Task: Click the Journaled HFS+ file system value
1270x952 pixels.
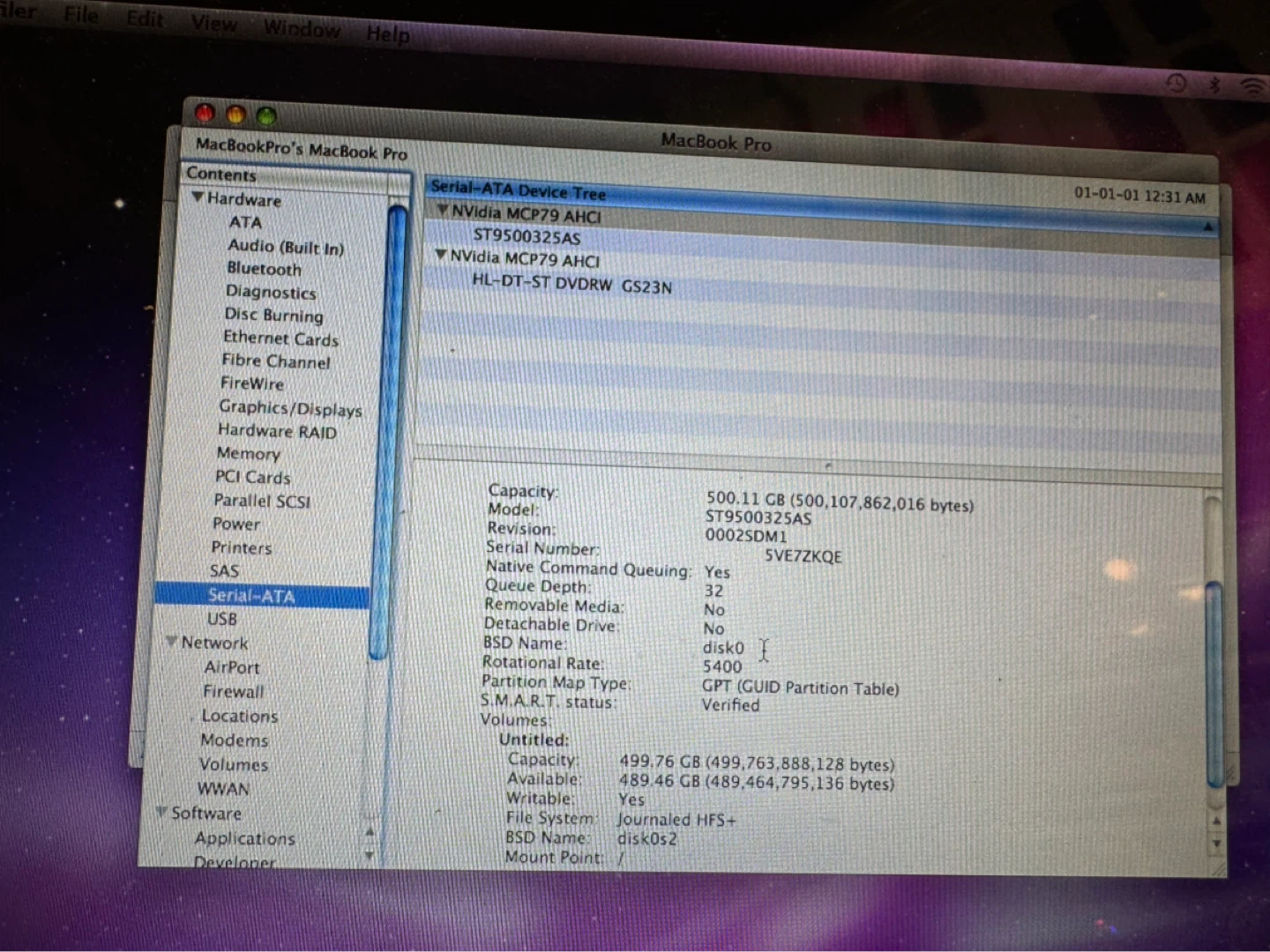Action: pyautogui.click(x=676, y=819)
